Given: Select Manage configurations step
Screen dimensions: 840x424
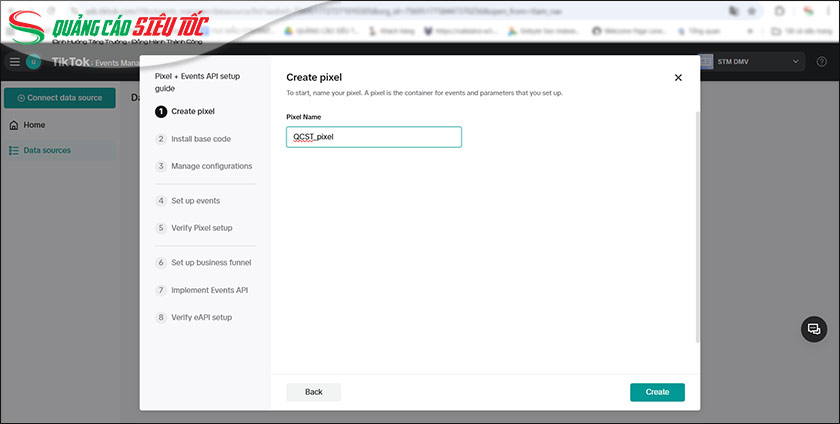Looking at the screenshot, I should (x=211, y=166).
